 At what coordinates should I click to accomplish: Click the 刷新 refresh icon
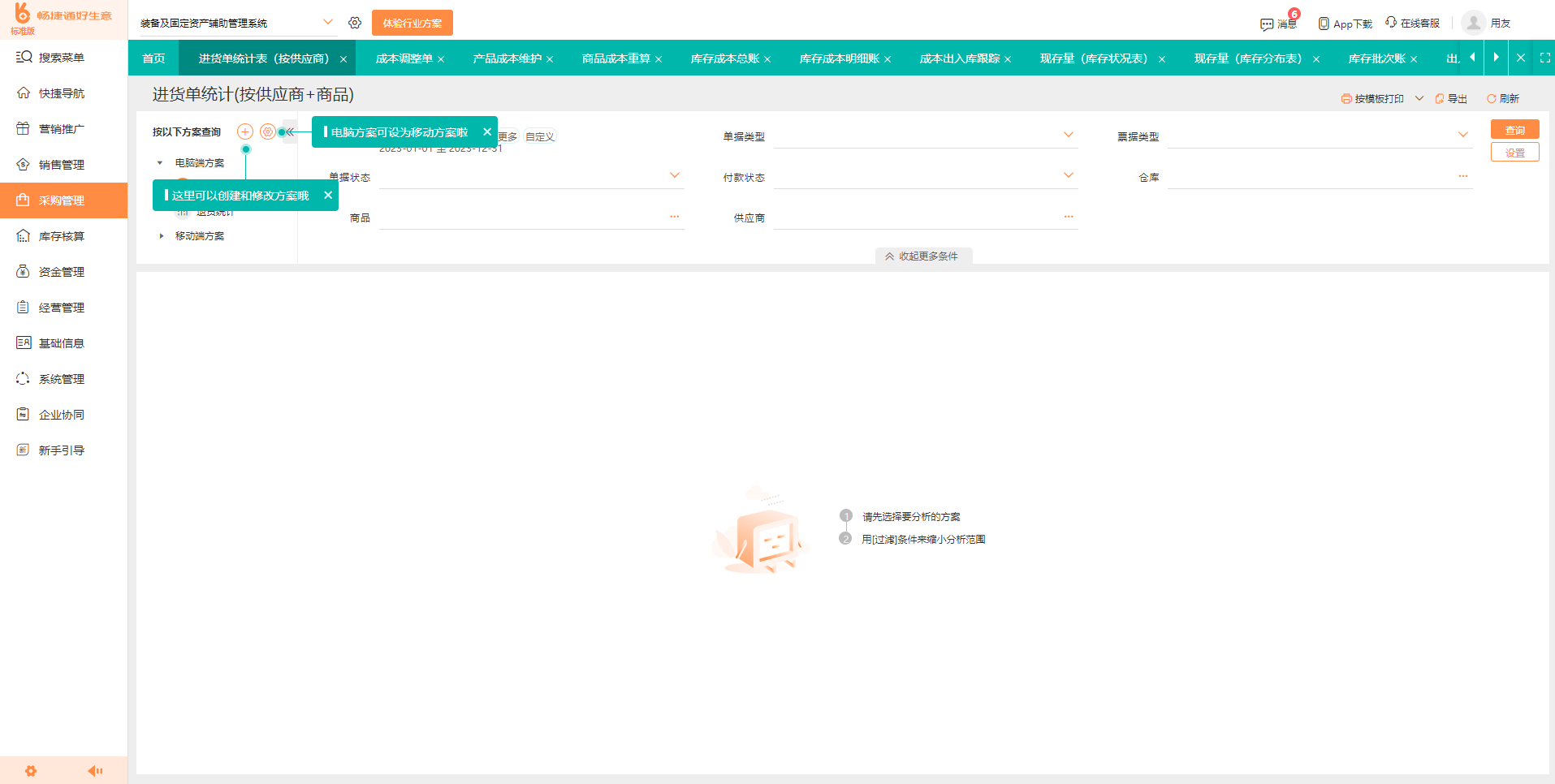point(1491,98)
